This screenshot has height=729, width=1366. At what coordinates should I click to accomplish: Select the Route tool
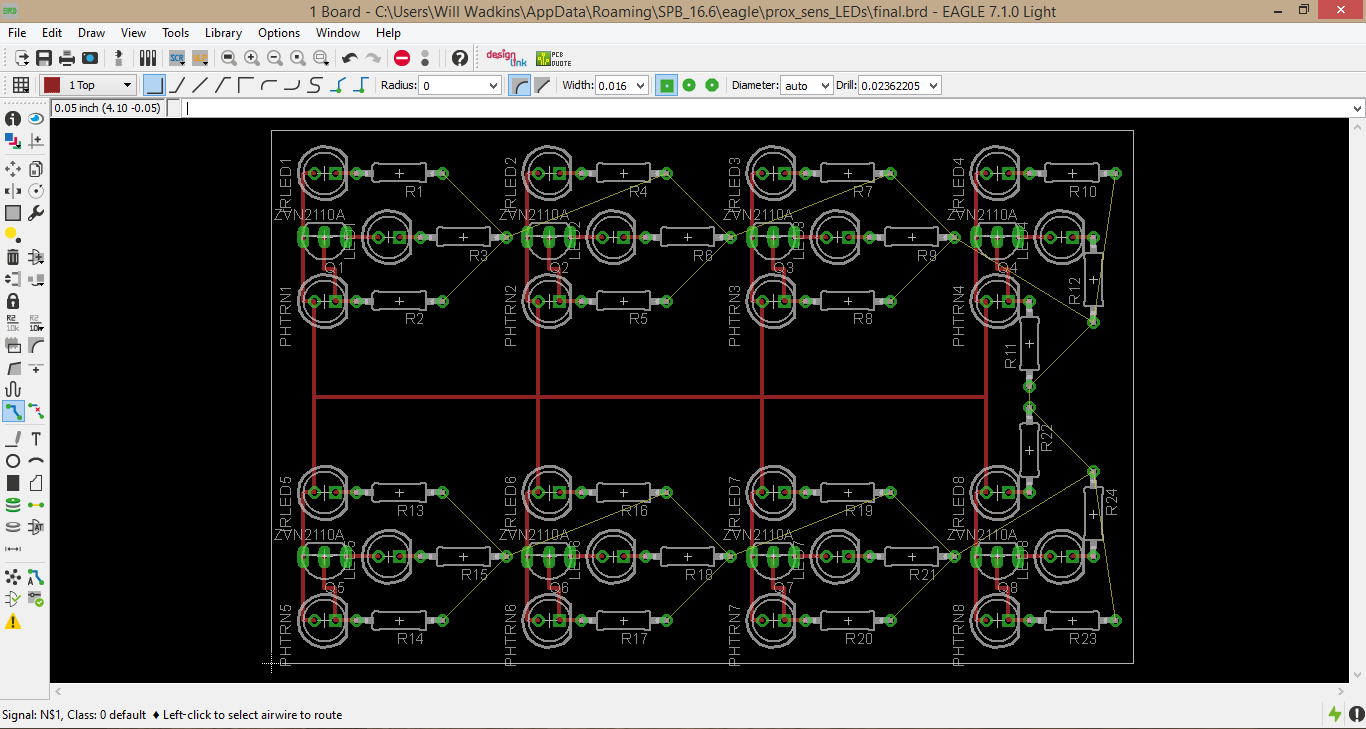[x=13, y=410]
